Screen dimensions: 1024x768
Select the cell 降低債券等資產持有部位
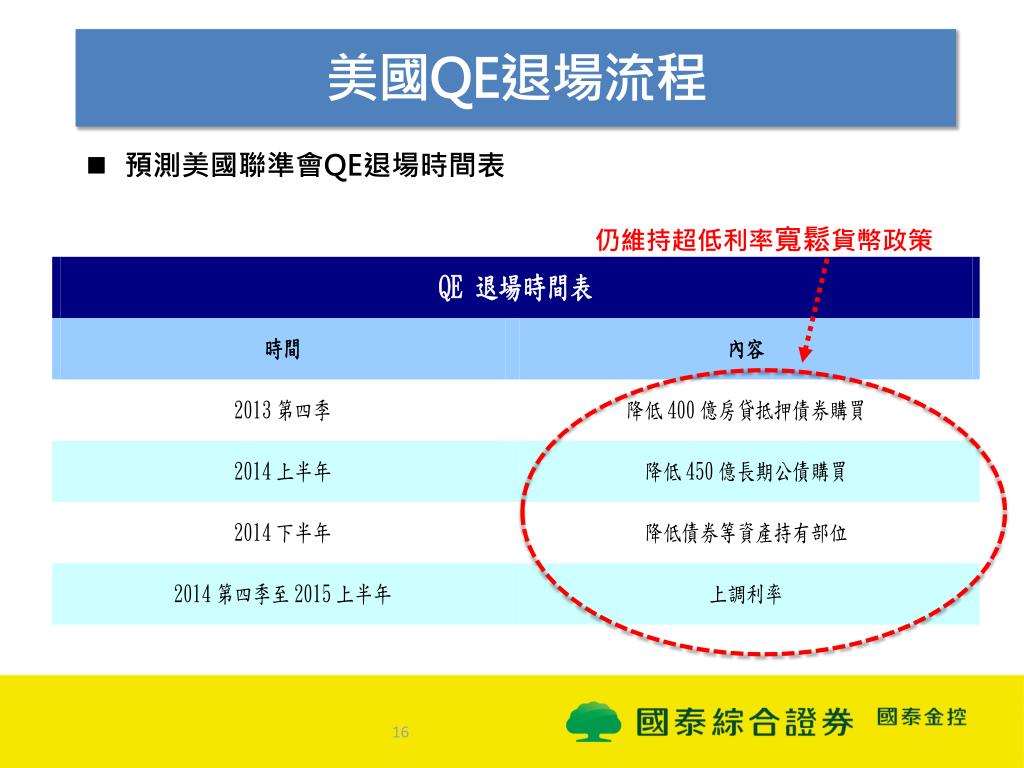coord(746,533)
